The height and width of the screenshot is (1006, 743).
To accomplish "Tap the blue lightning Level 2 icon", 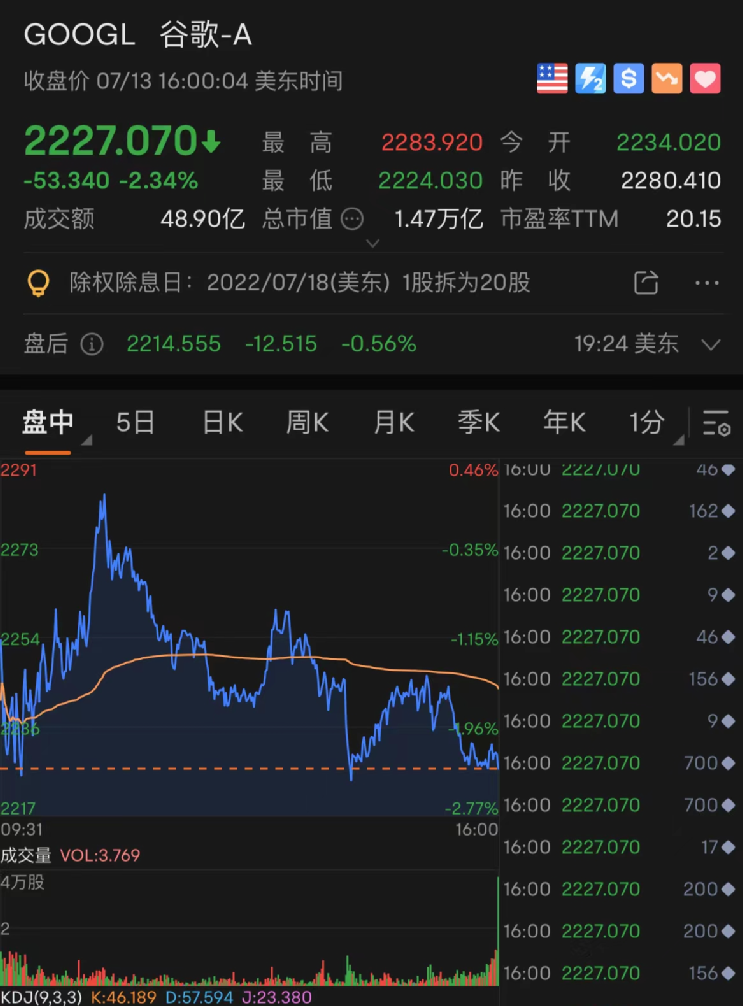I will pos(590,79).
